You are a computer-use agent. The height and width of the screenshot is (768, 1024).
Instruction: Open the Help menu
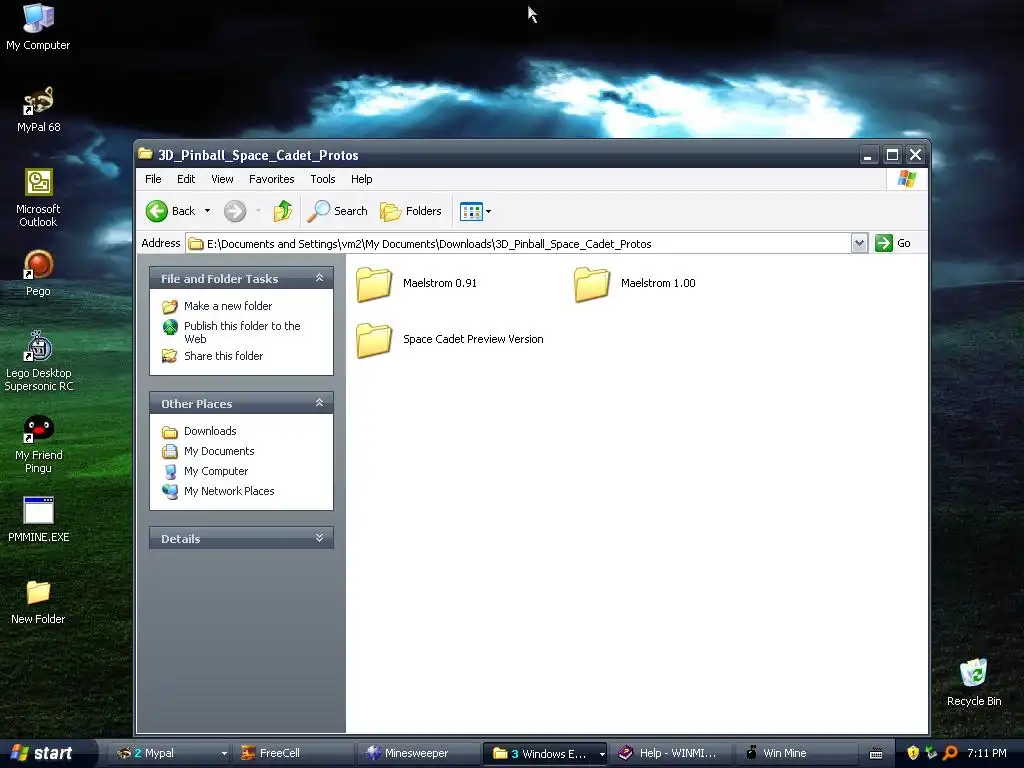[361, 179]
